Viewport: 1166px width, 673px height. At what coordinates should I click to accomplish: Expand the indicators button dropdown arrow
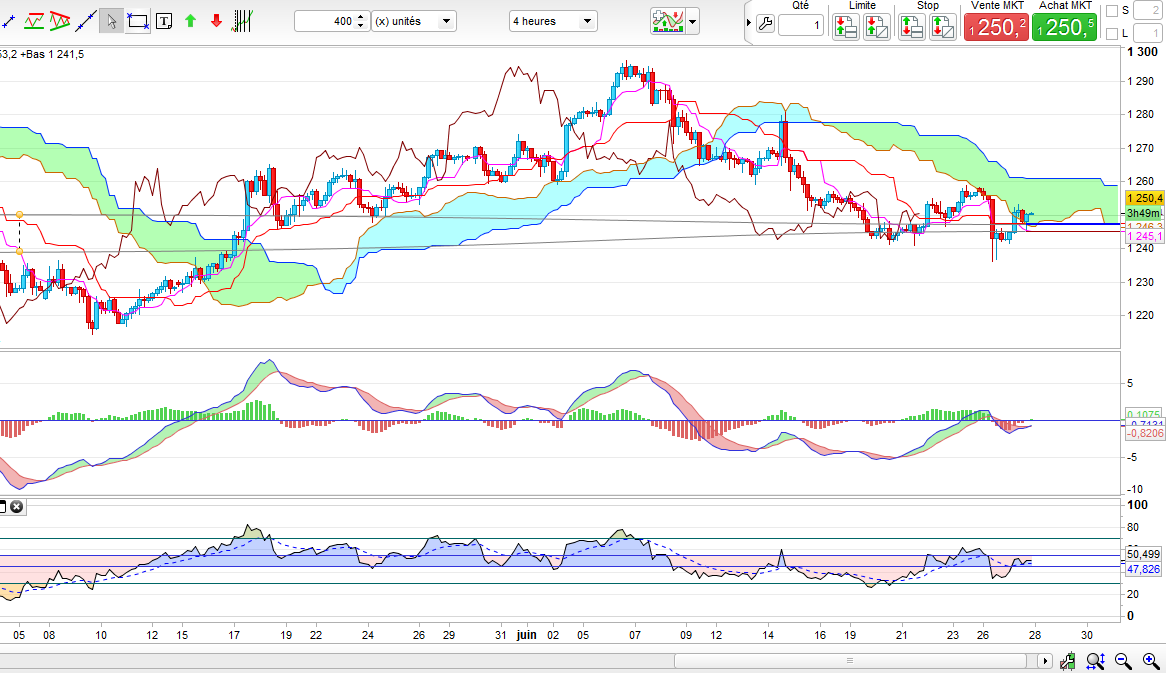692,21
